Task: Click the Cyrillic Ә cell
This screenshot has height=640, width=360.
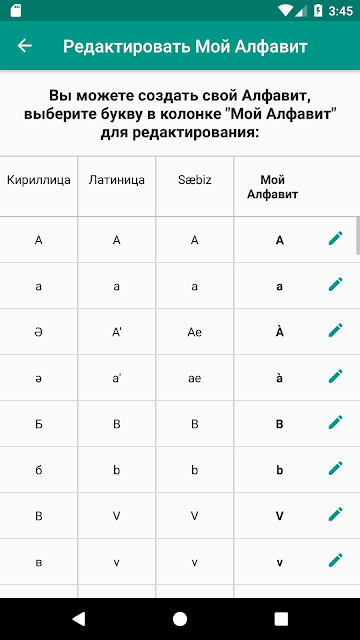Action: [39, 333]
